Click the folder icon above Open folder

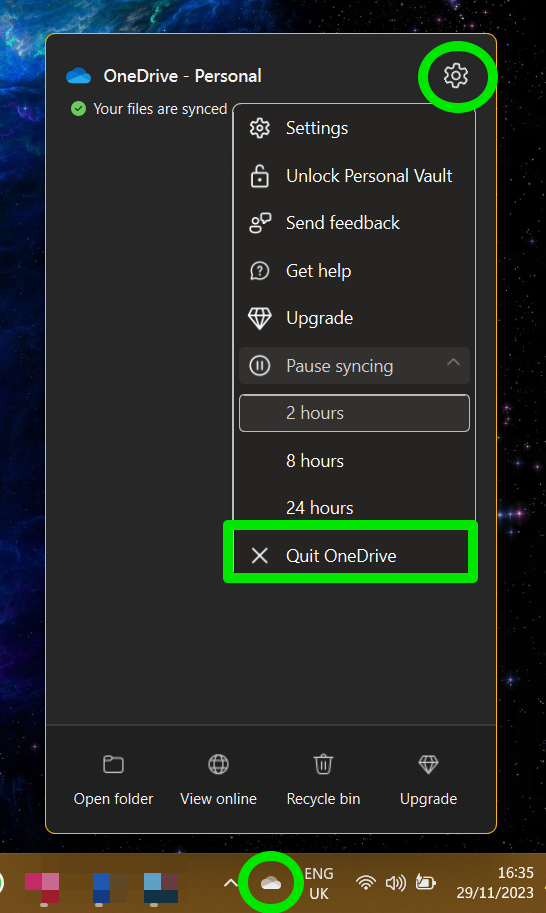click(114, 764)
